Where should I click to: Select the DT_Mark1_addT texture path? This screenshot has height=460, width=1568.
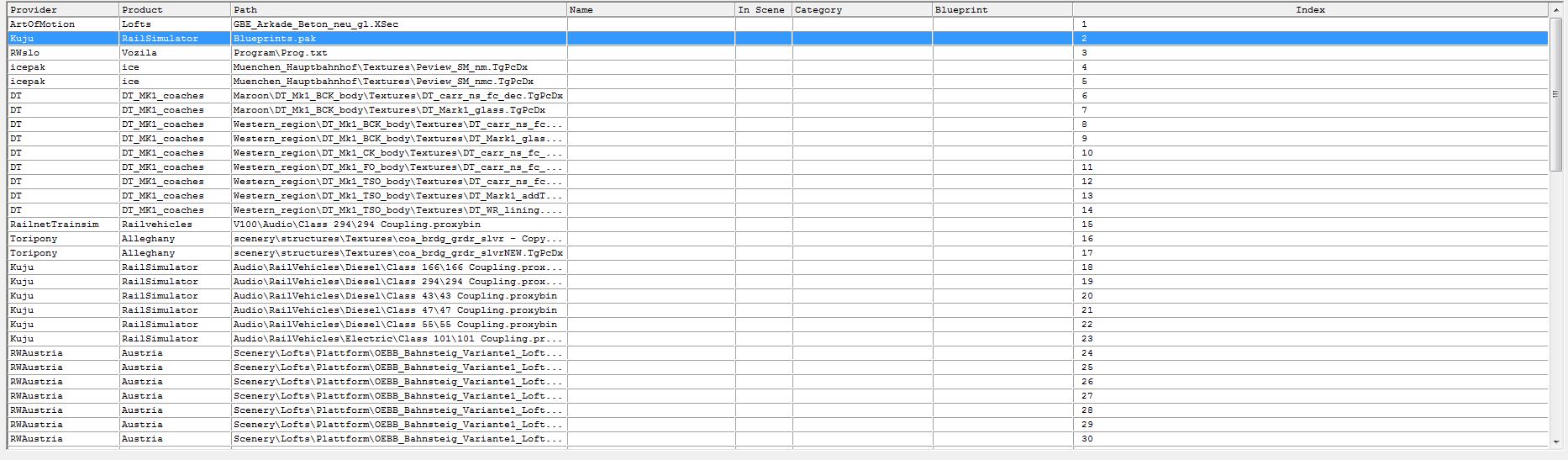click(x=398, y=196)
